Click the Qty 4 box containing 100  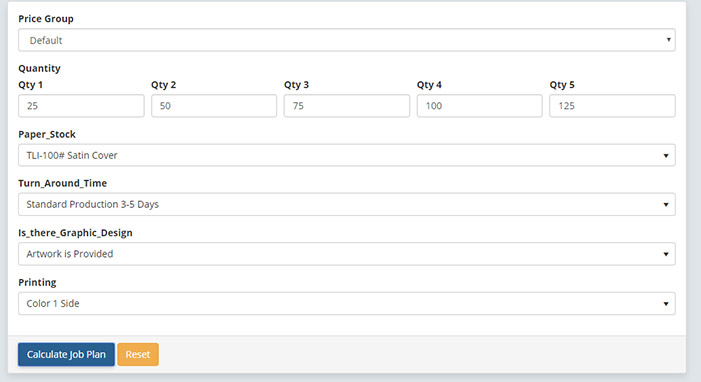[479, 106]
